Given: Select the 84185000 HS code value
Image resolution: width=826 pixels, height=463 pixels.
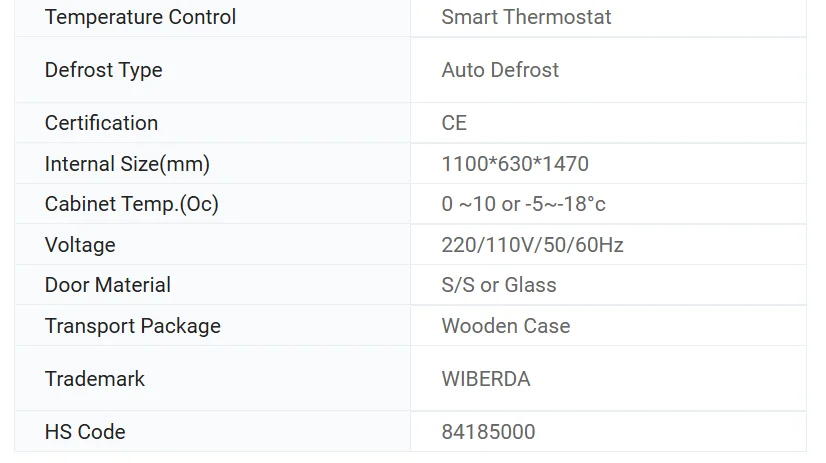Looking at the screenshot, I should pyautogui.click(x=488, y=432).
